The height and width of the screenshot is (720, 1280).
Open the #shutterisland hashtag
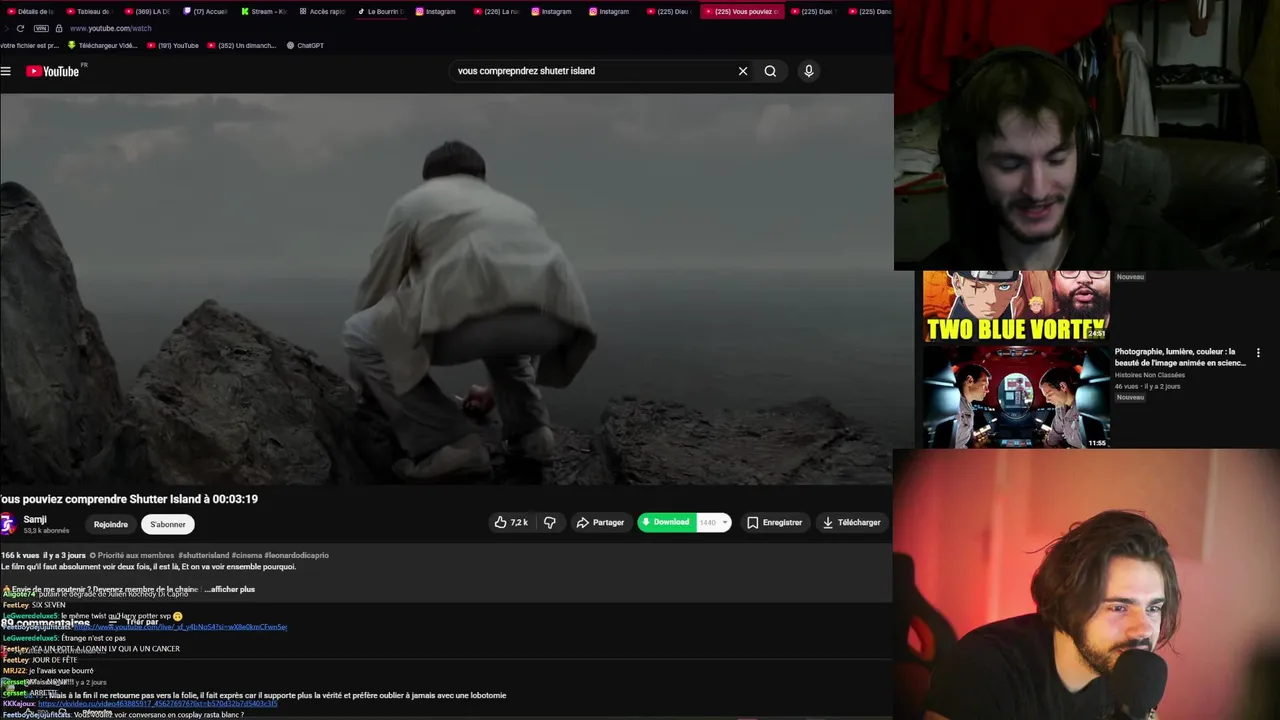[204, 555]
